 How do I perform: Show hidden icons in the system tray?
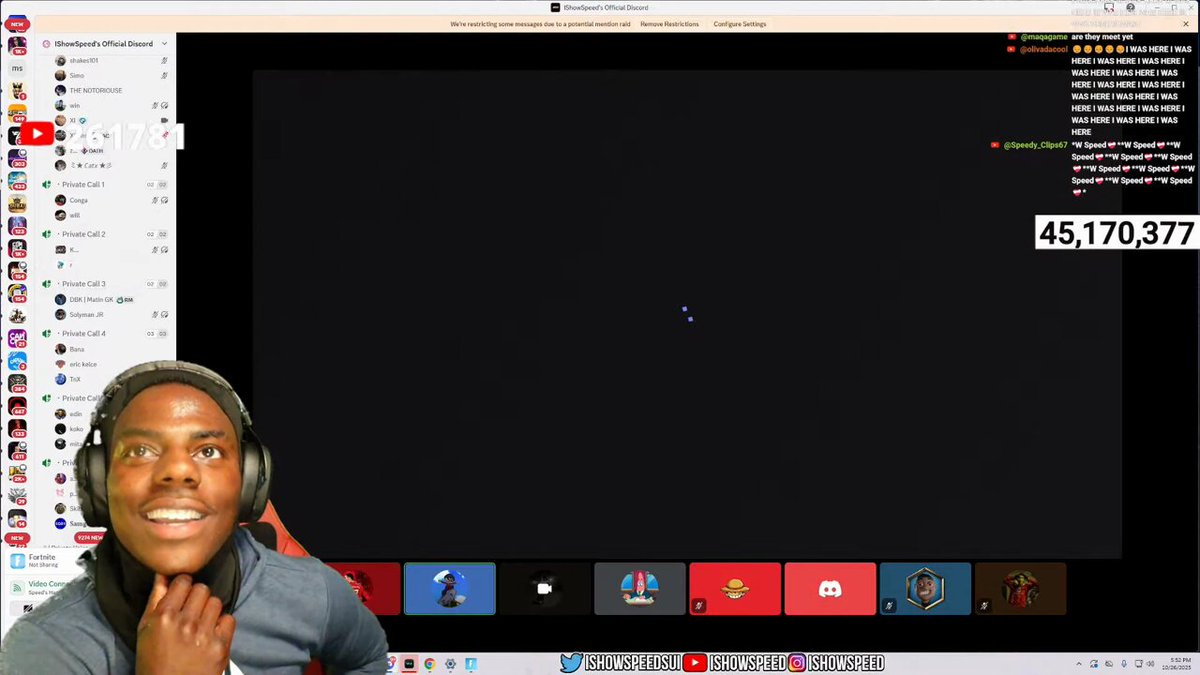click(1081, 663)
